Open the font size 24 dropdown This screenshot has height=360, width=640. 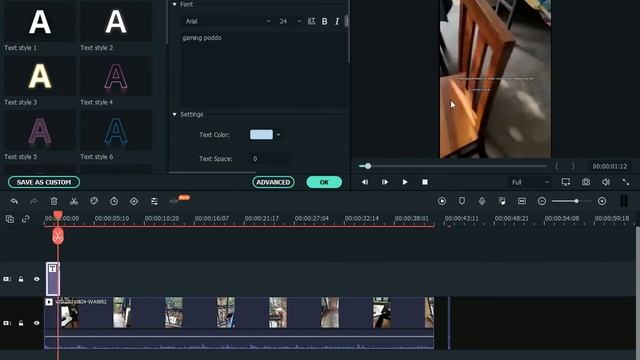click(290, 21)
